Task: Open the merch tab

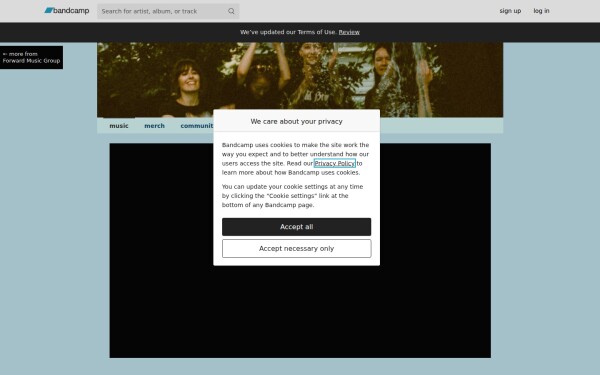Action: (154, 126)
